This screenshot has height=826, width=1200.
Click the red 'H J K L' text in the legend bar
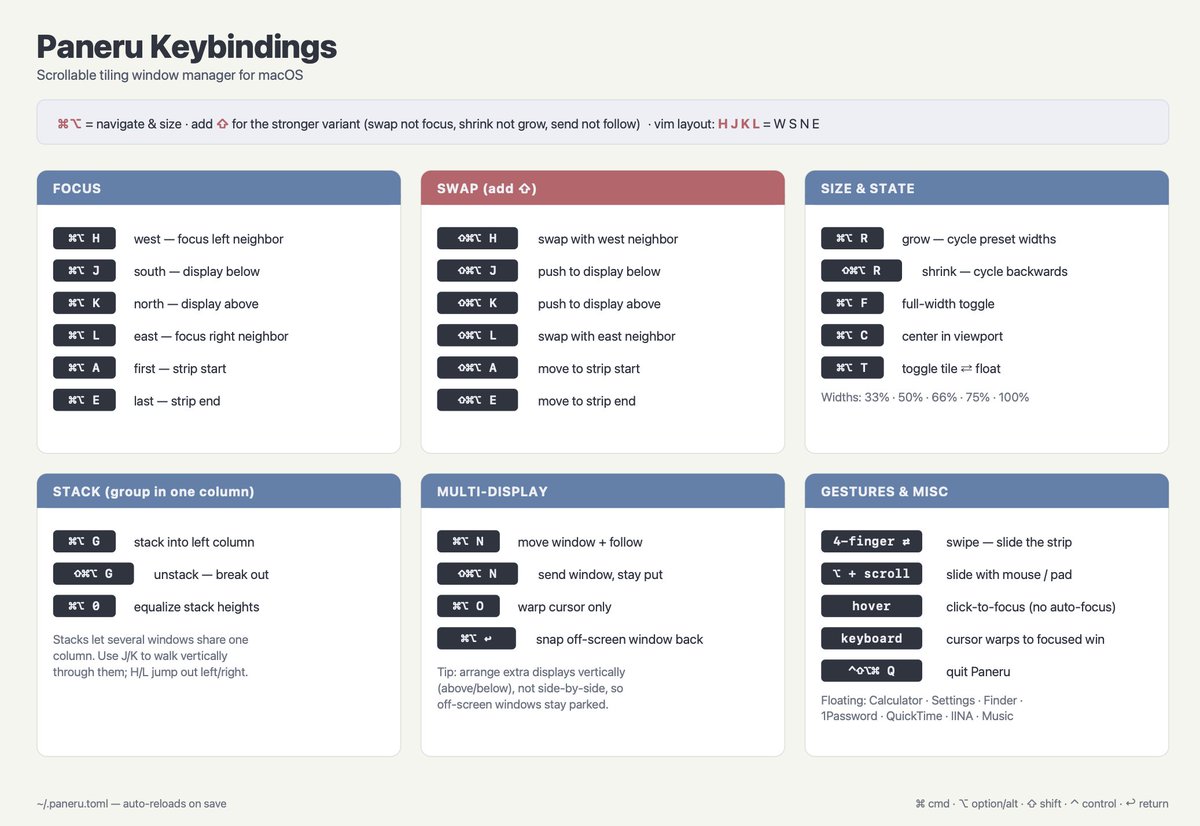[x=739, y=124]
